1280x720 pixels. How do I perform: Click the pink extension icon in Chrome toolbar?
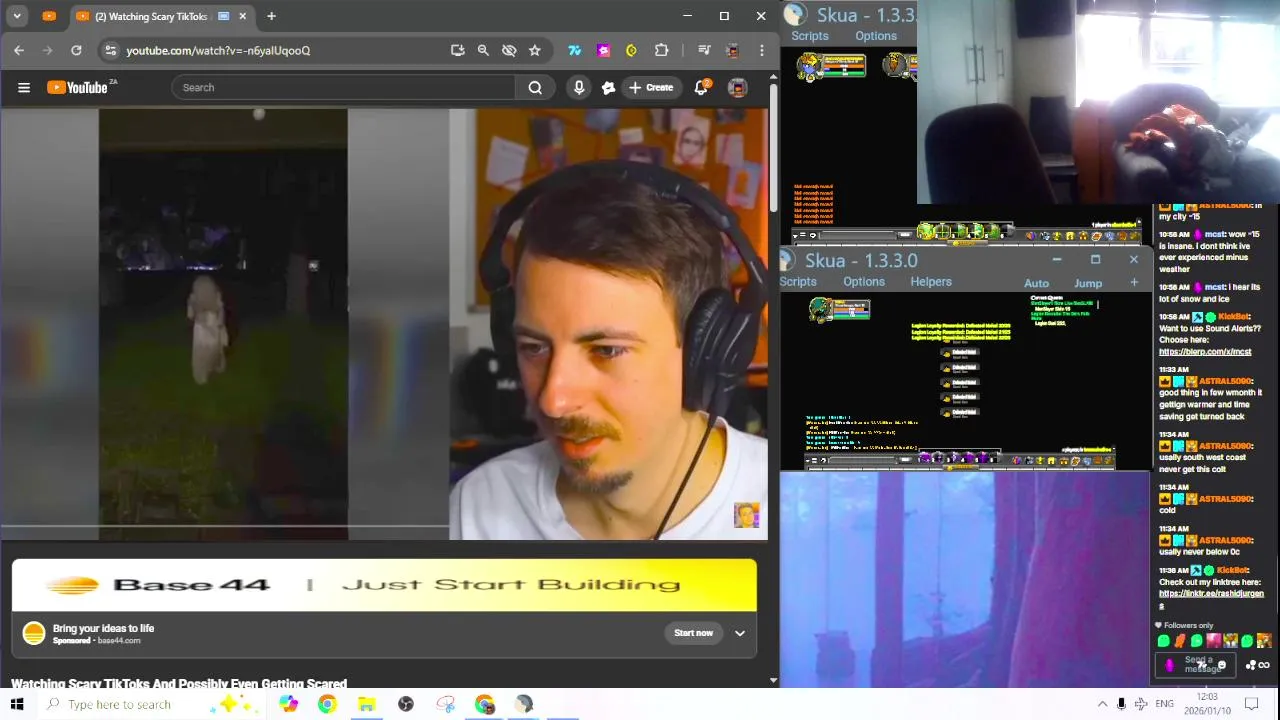point(603,50)
